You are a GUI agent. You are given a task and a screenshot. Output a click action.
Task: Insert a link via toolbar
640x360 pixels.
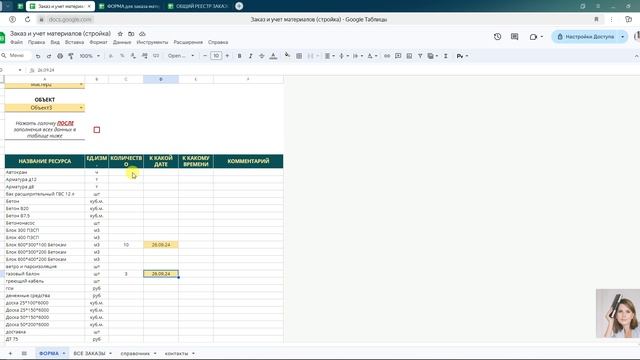tap(387, 56)
